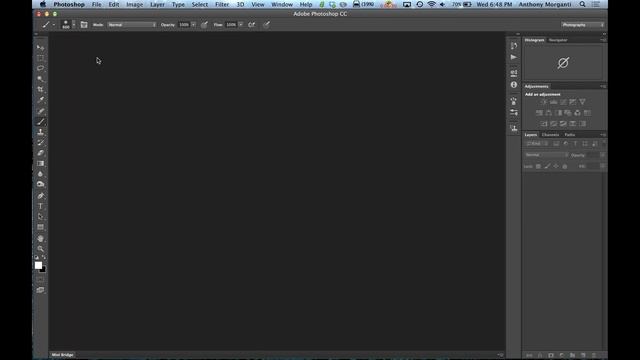The width and height of the screenshot is (640, 360).
Task: Enable airbrush-style build-up
Action: (x=251, y=25)
